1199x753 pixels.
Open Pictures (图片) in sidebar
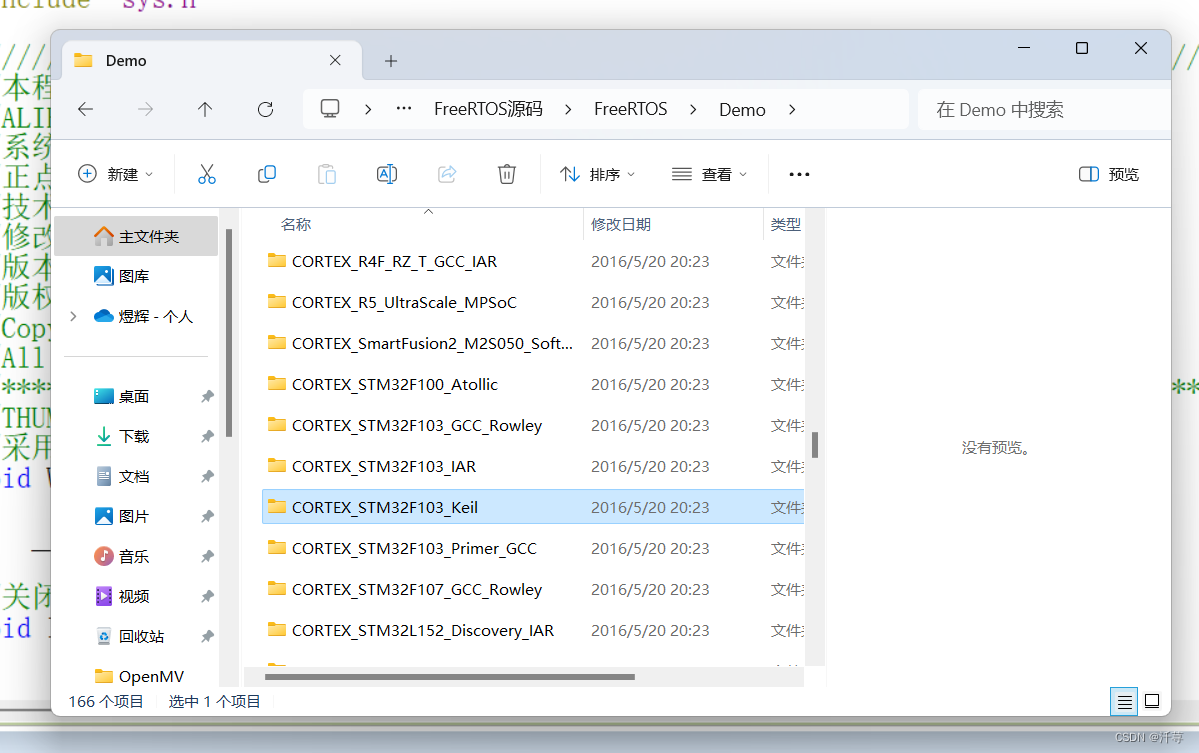click(x=136, y=516)
